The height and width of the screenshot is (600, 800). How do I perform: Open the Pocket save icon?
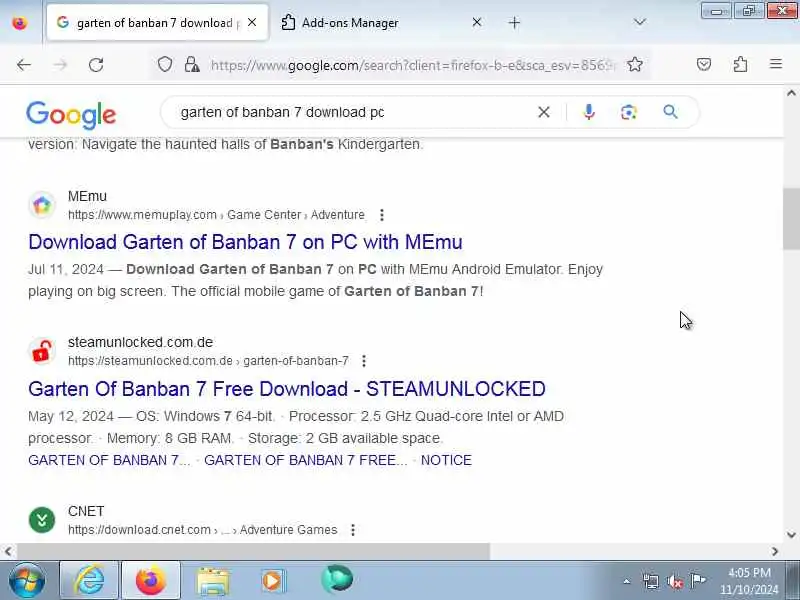click(704, 64)
